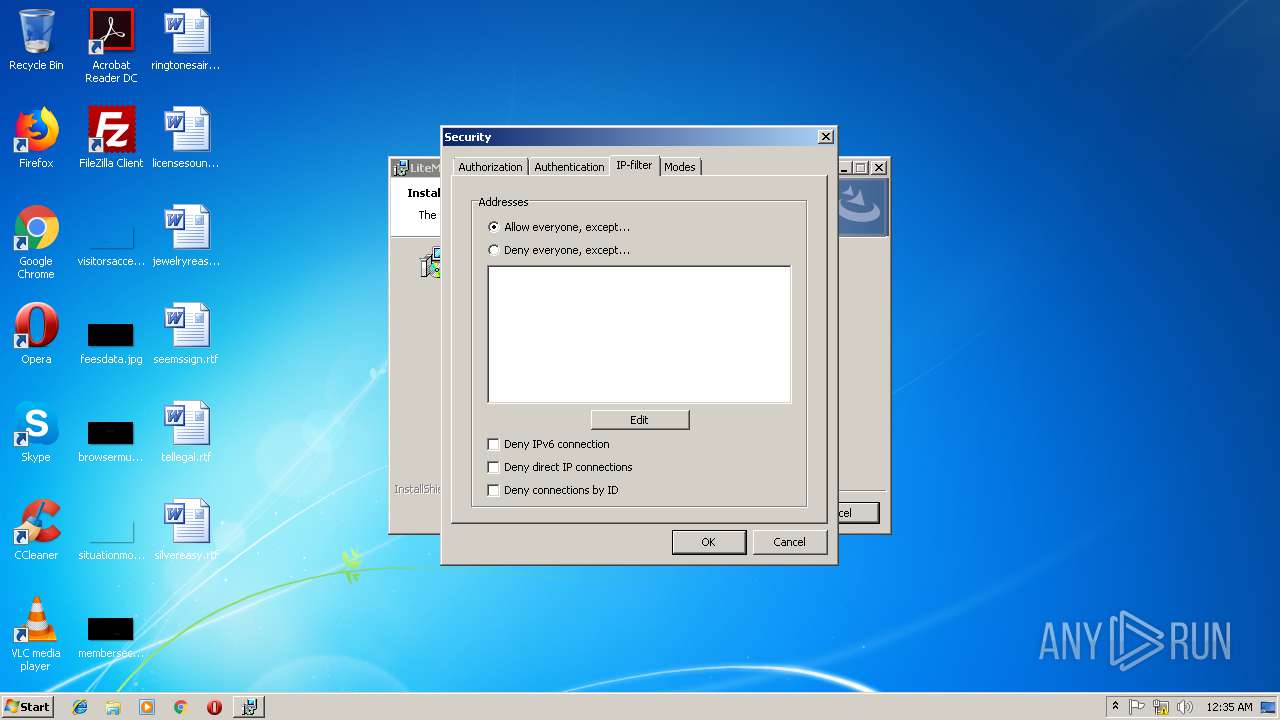The height and width of the screenshot is (720, 1280).
Task: Launch Opera from the desktop
Action: (x=36, y=334)
